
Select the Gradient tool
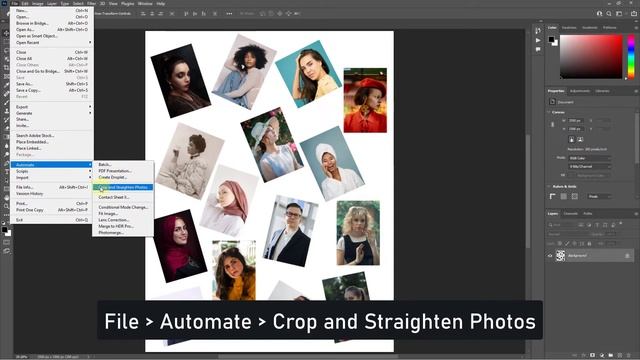pos(7,137)
